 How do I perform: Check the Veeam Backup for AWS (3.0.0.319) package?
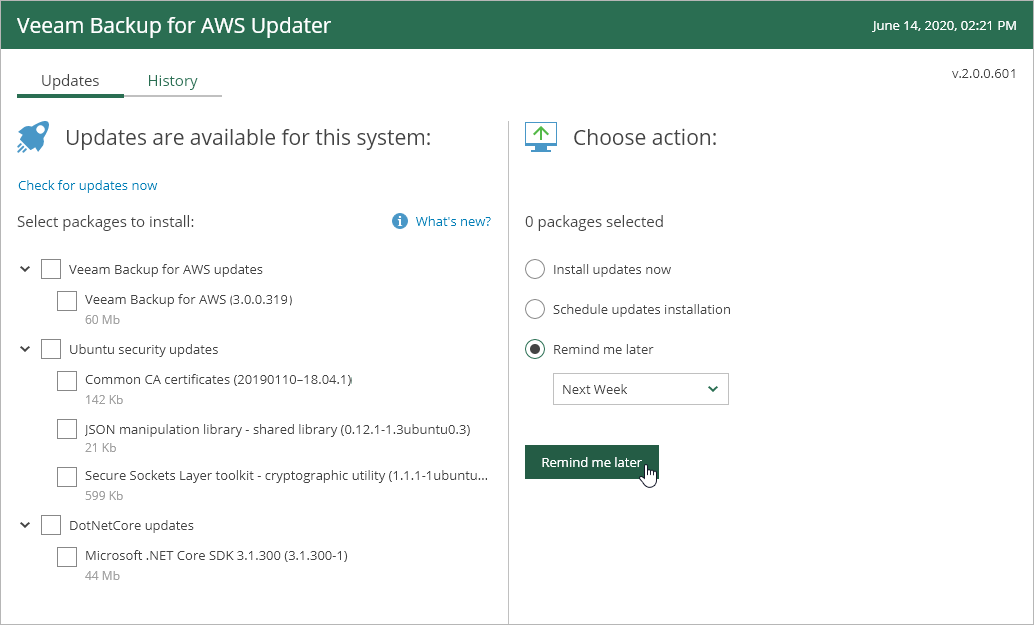(67, 300)
